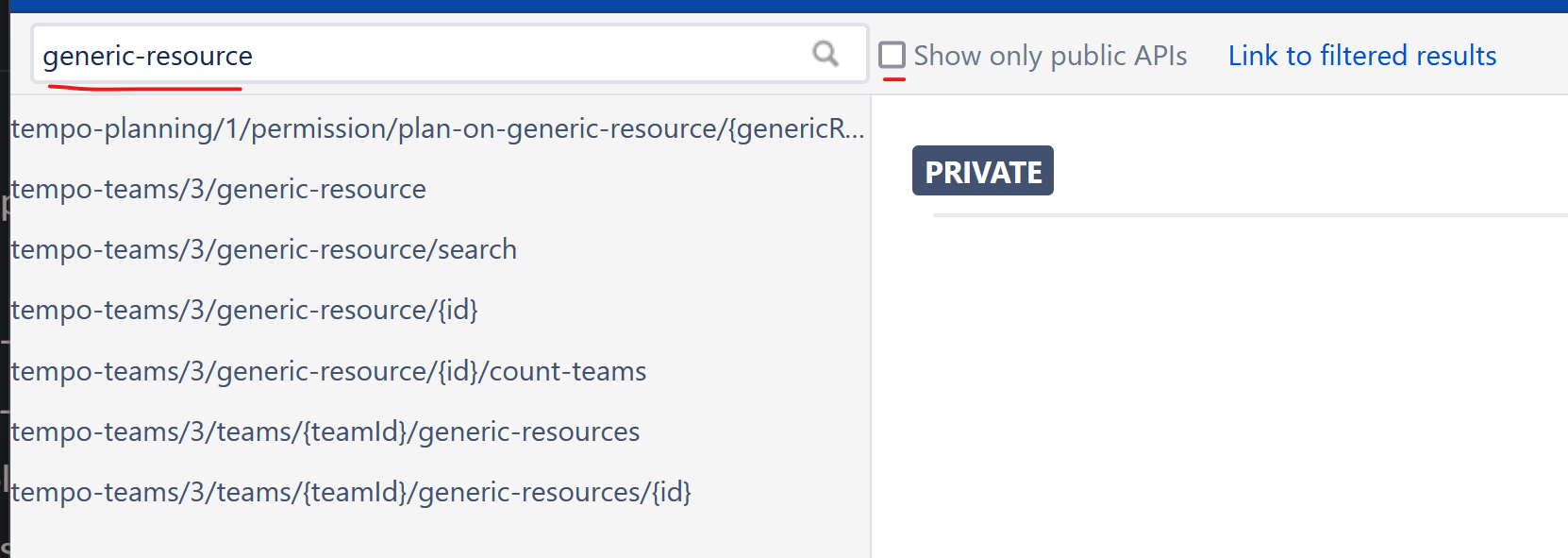Image resolution: width=1568 pixels, height=558 pixels.
Task: Select the teams/{teamId}/generic-resources endpoint
Action: coord(325,431)
